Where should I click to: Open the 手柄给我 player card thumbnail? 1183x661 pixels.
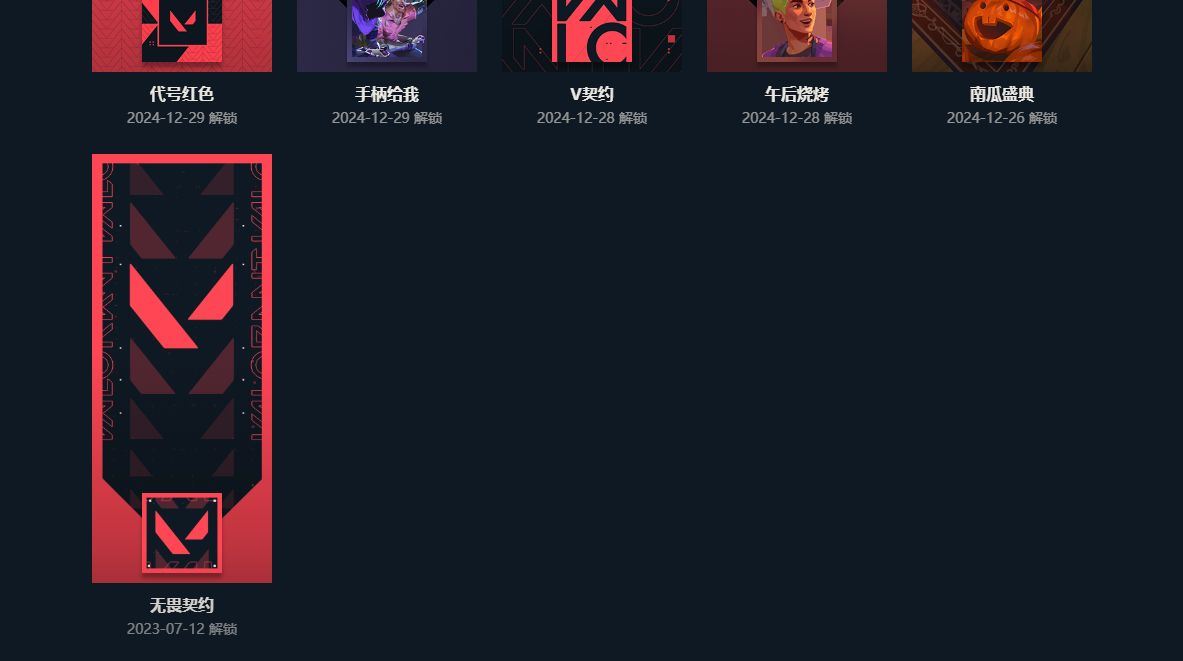tap(387, 35)
